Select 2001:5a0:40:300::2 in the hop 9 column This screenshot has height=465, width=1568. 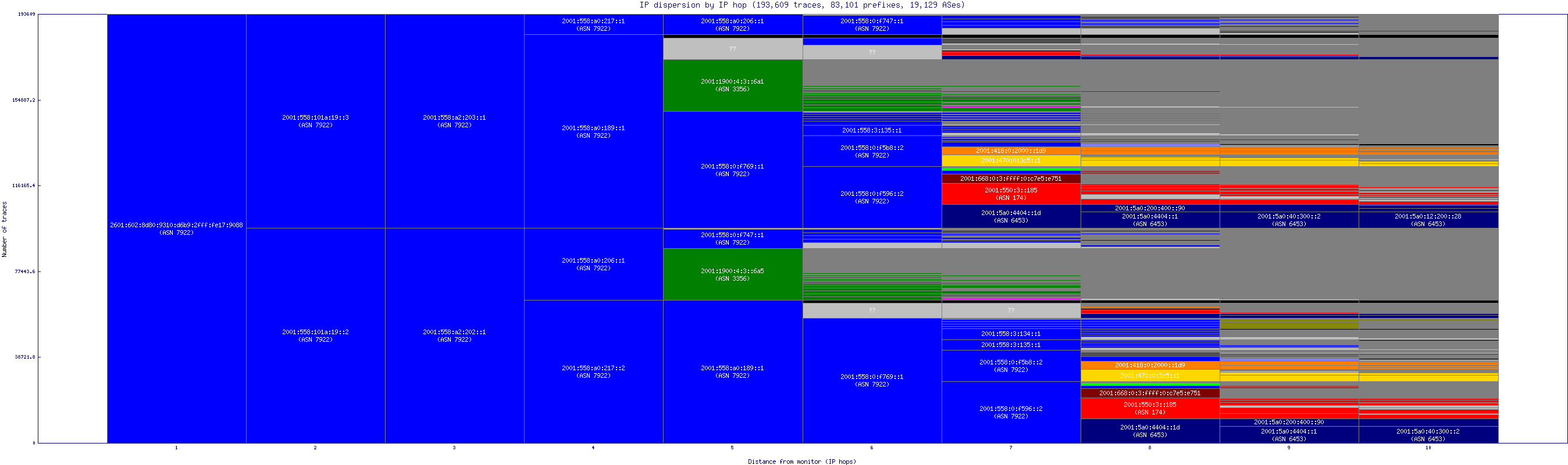pyautogui.click(x=1289, y=220)
